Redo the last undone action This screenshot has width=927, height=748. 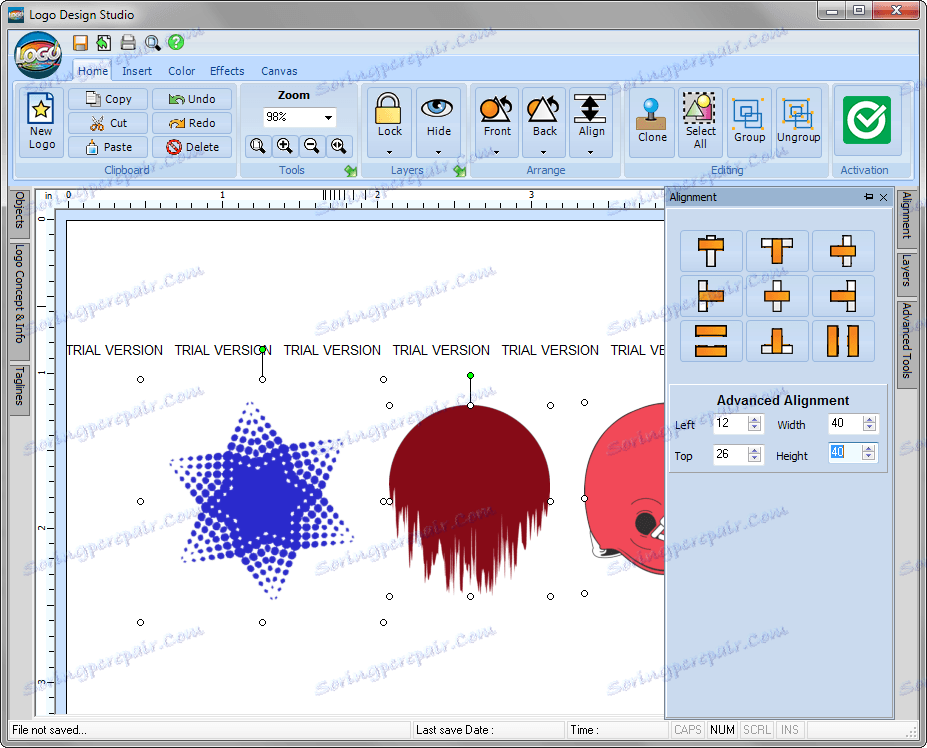coord(192,123)
